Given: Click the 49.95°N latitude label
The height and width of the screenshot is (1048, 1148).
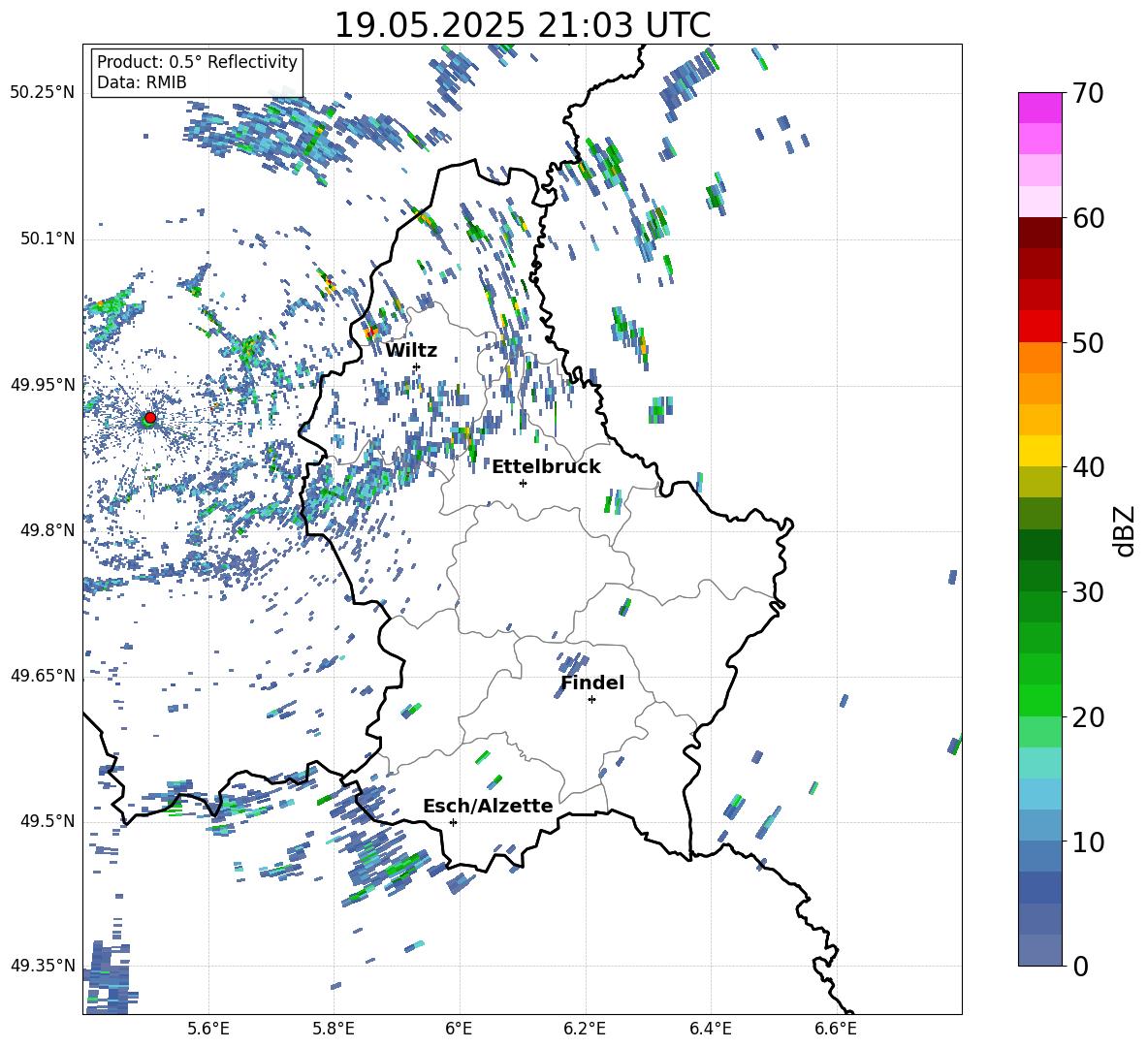Looking at the screenshot, I should click(43, 385).
